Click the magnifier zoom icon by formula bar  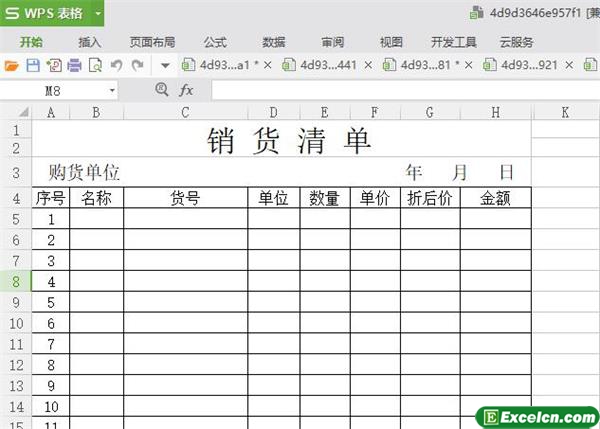[x=162, y=90]
